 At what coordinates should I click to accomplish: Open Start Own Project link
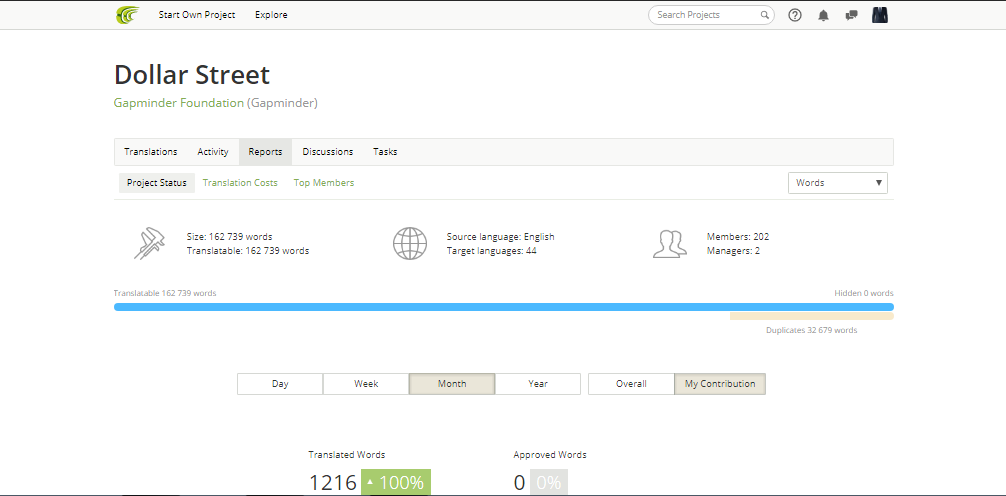(197, 15)
